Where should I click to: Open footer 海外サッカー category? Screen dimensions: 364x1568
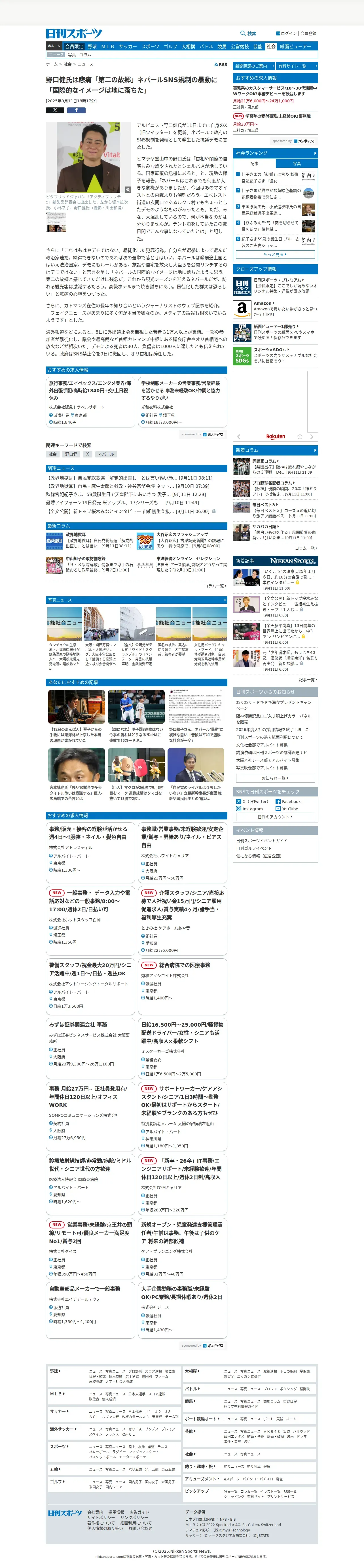tap(63, 1429)
